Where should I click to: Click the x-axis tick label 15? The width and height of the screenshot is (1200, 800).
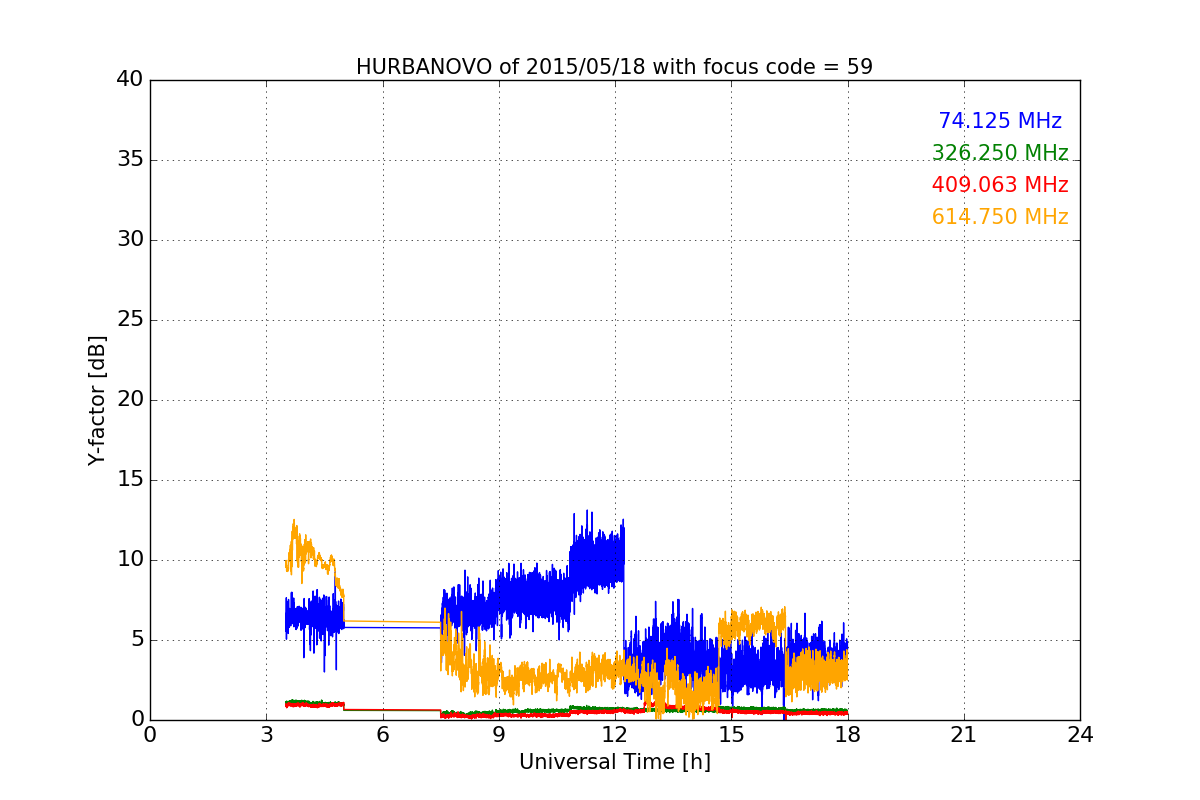pyautogui.click(x=731, y=735)
